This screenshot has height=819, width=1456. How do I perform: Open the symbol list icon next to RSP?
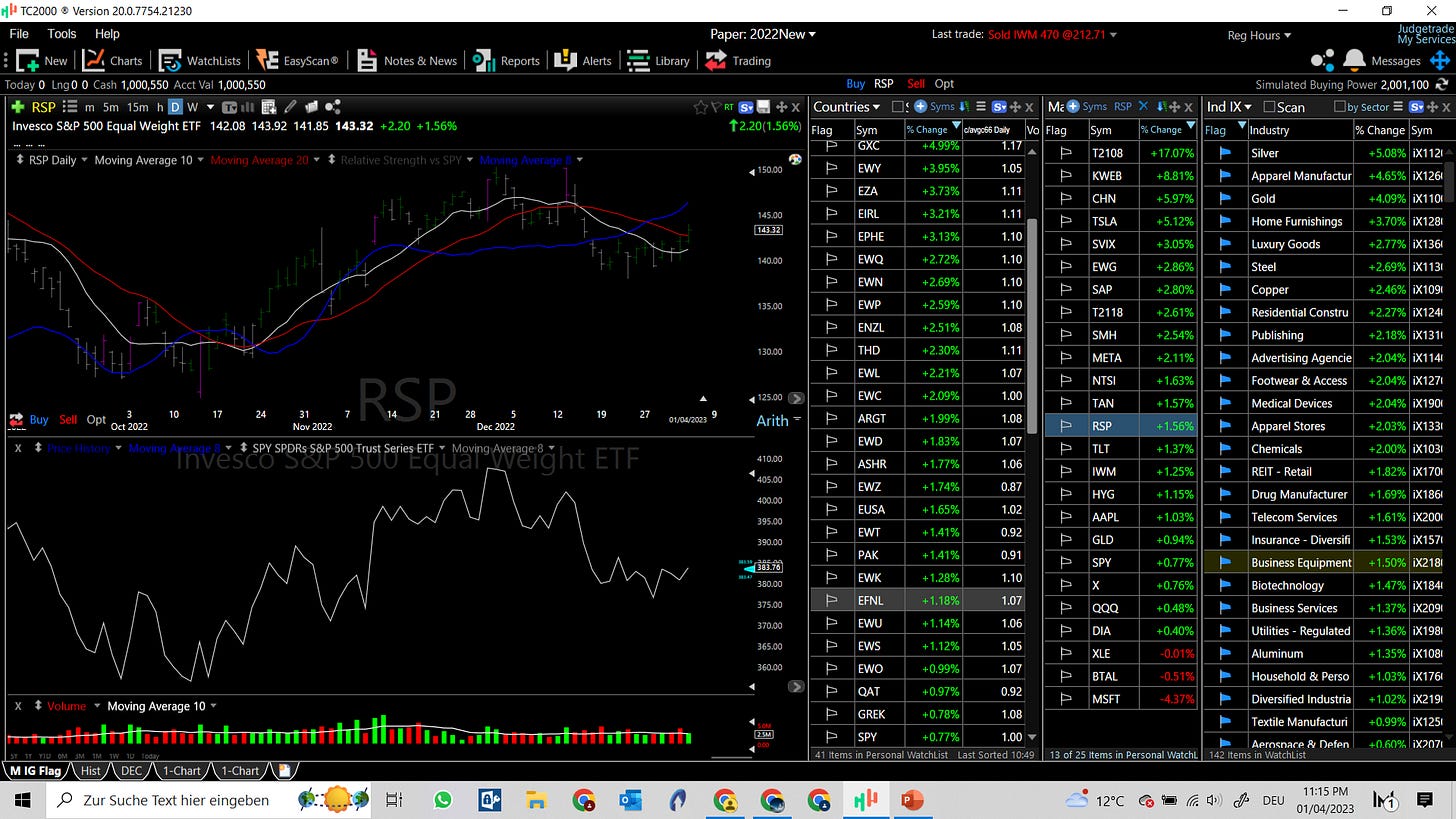(x=70, y=107)
